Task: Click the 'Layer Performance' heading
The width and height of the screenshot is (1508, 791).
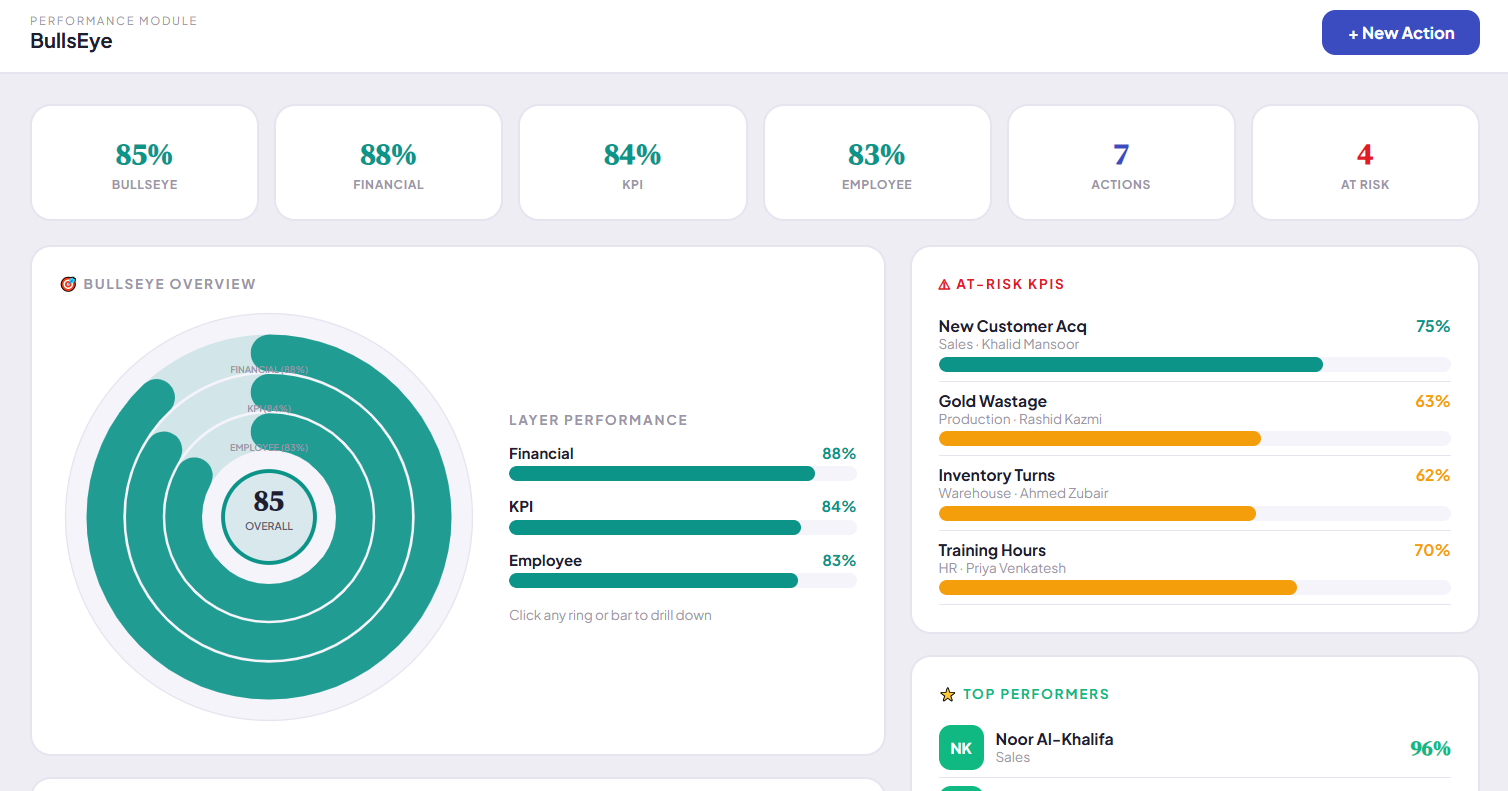Action: pyautogui.click(x=598, y=420)
